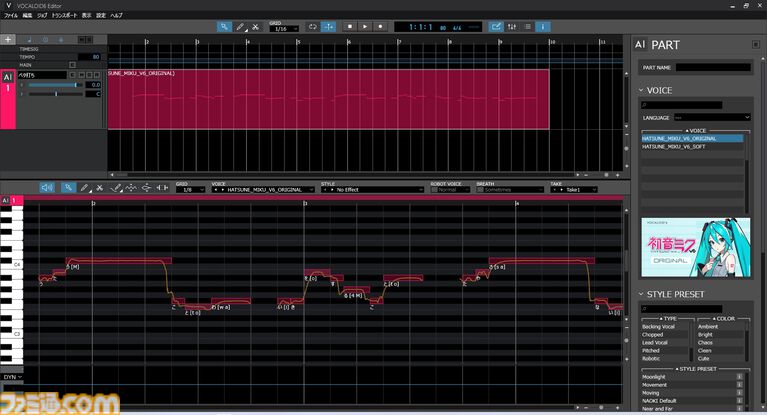Open the VOICE dropdown in editor toolbar

[x=263, y=189]
